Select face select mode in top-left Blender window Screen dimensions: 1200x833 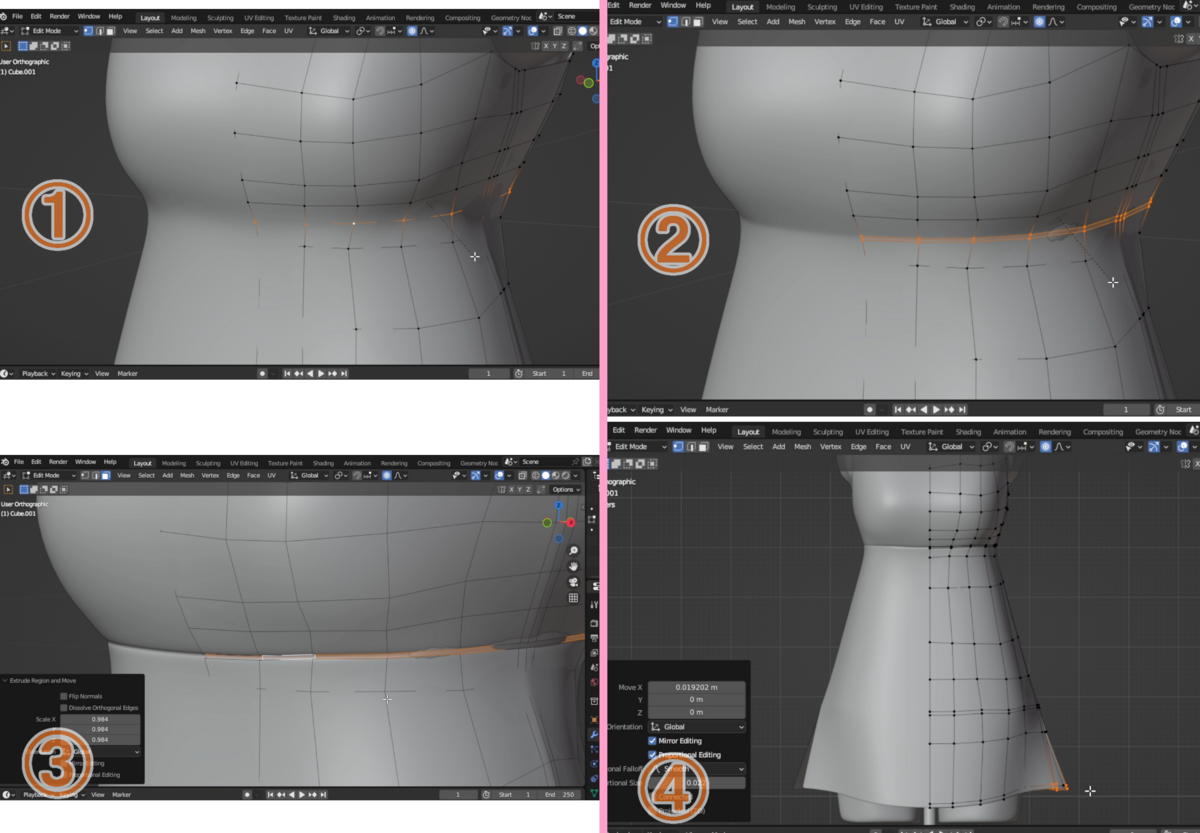coord(110,31)
